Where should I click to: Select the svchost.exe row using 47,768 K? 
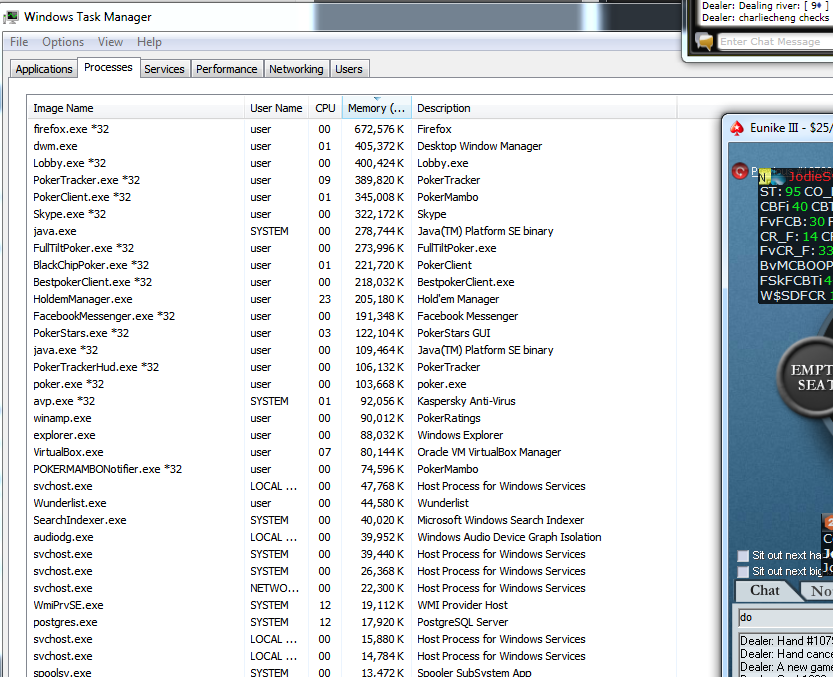pyautogui.click(x=352, y=486)
